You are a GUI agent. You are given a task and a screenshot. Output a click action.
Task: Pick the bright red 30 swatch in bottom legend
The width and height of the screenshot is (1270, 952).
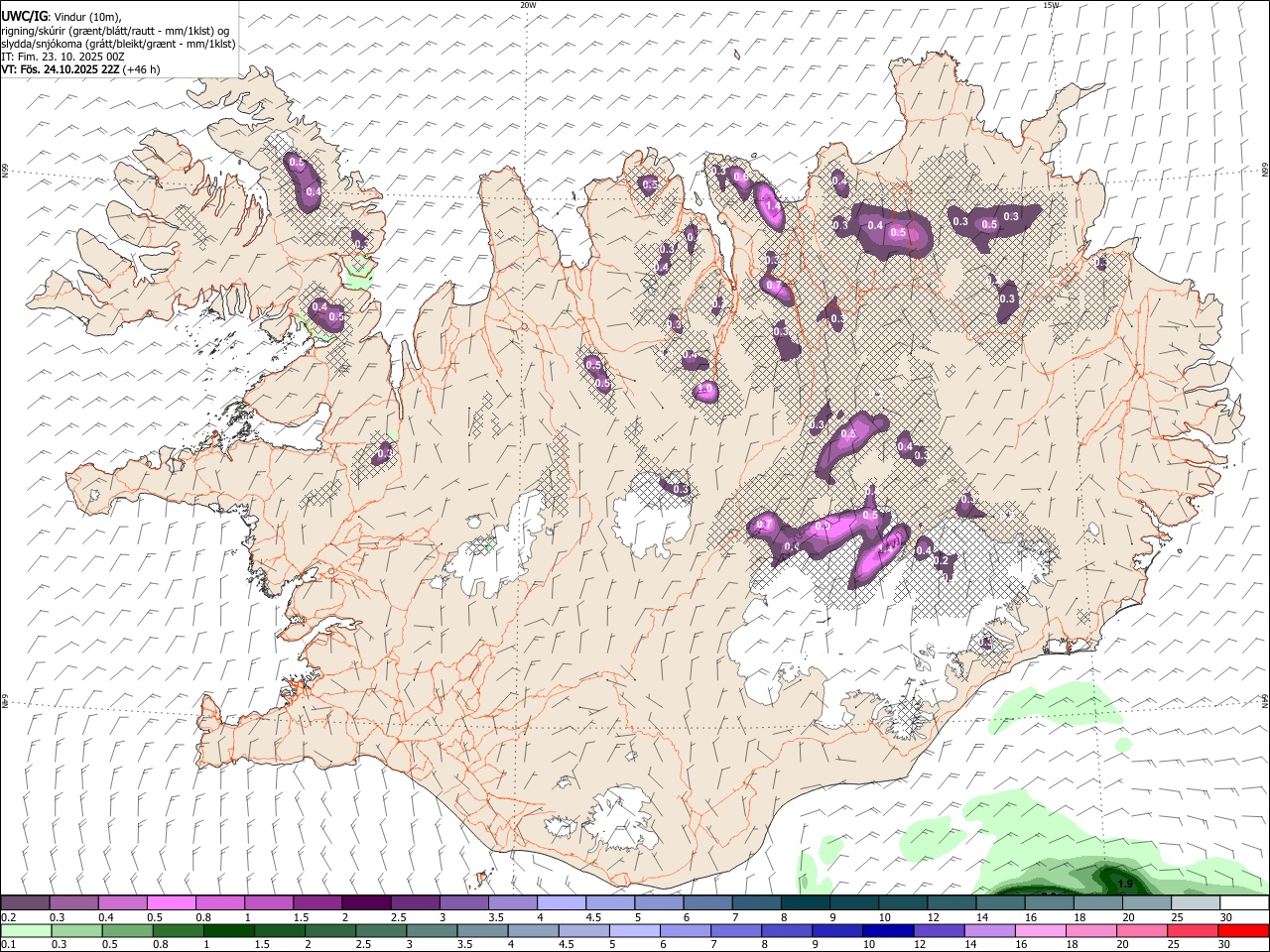click(x=1243, y=931)
